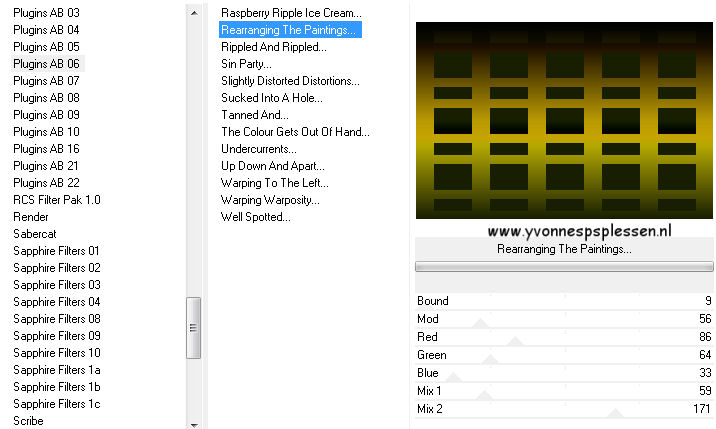The height and width of the screenshot is (429, 716).
Task: Select Sapphire Filters 09
Action: (57, 336)
